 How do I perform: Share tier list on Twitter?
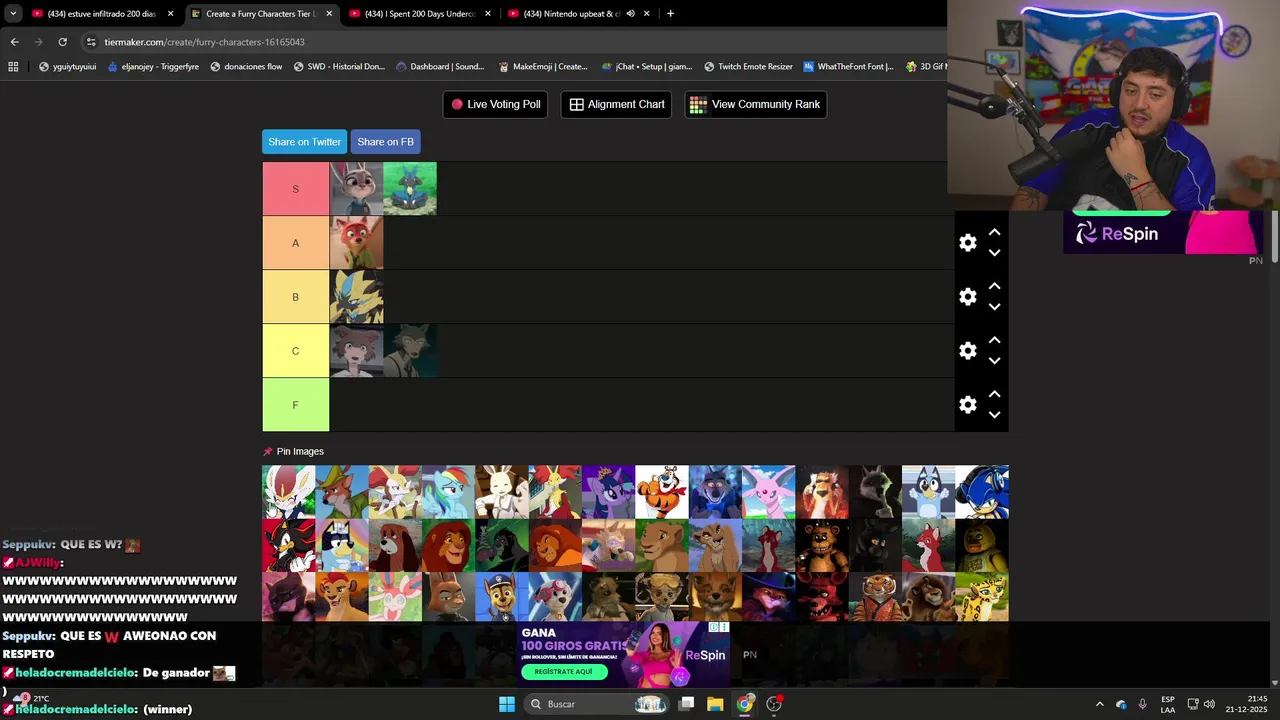pyautogui.click(x=304, y=142)
